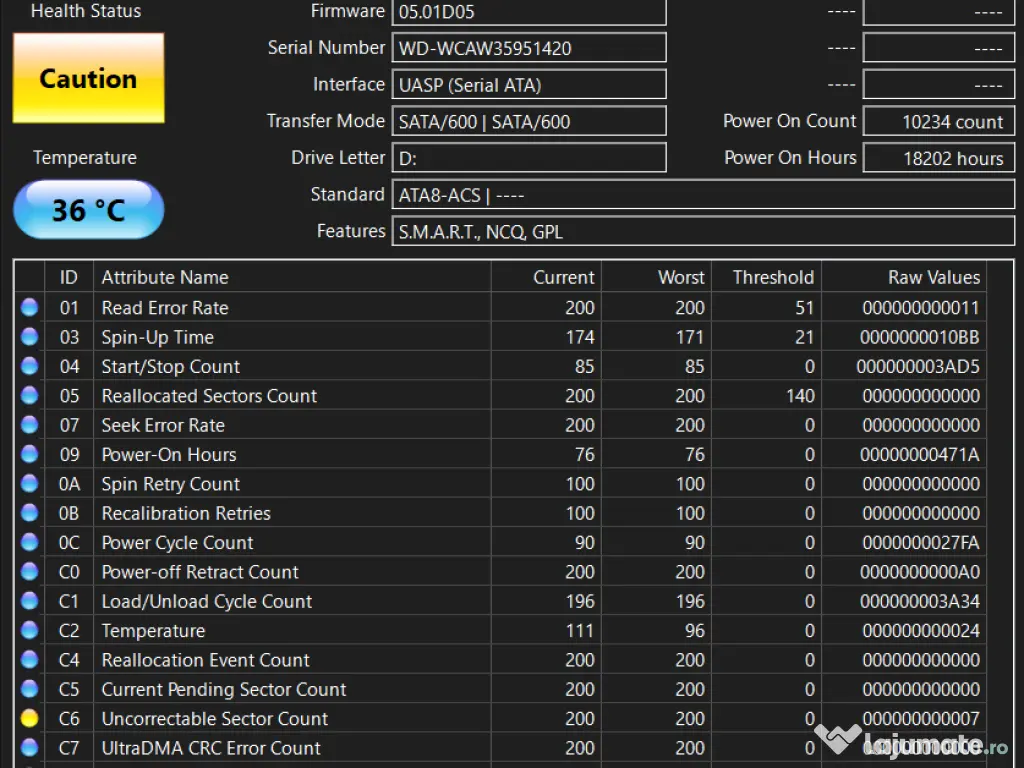Viewport: 1024px width, 768px height.
Task: Click the Raw Values column header
Action: click(x=933, y=278)
